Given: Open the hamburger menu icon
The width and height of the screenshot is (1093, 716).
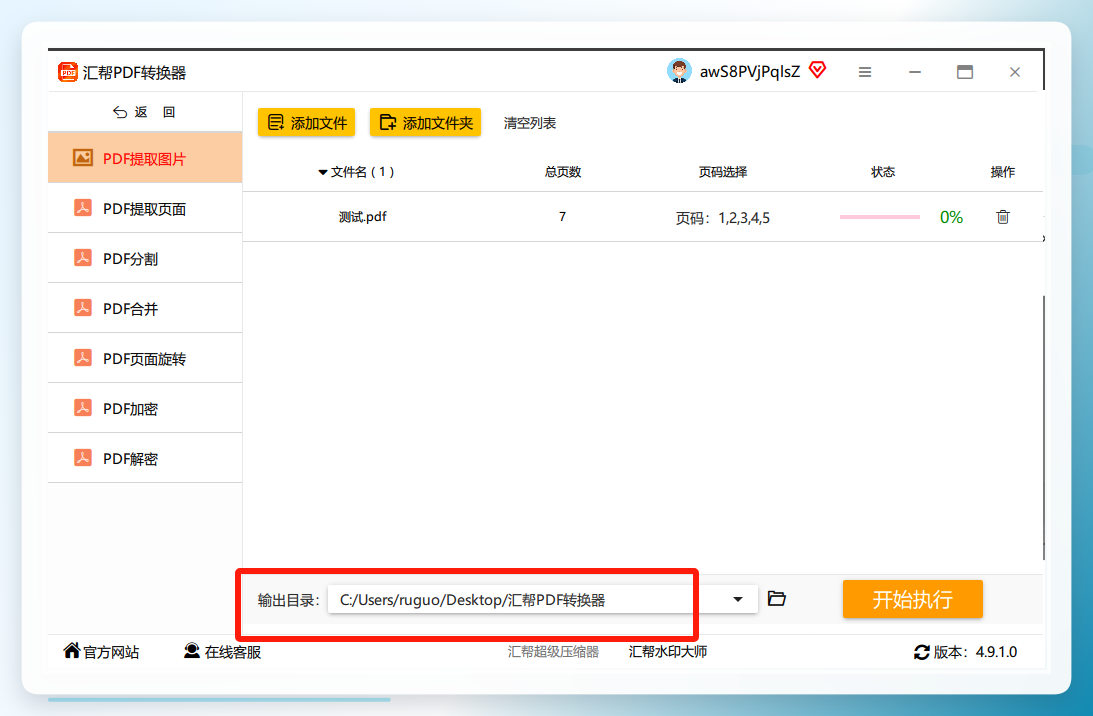Looking at the screenshot, I should (x=865, y=72).
